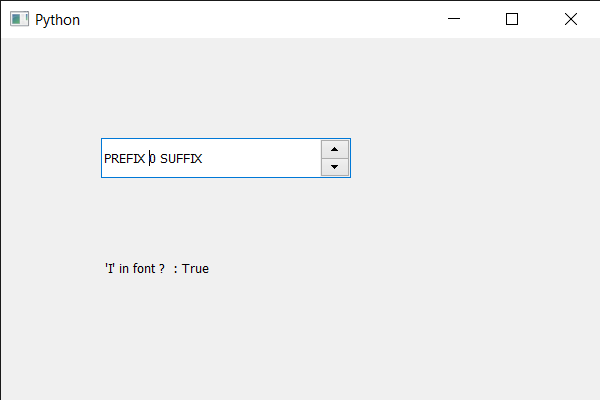Click the Python window icon in title bar
The height and width of the screenshot is (400, 600).
click(x=19, y=19)
